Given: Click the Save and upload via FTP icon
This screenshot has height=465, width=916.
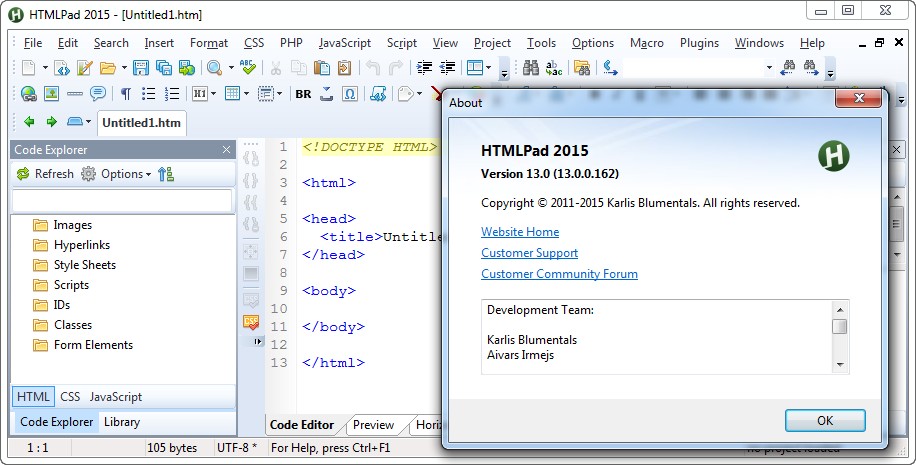Looking at the screenshot, I should tap(187, 68).
